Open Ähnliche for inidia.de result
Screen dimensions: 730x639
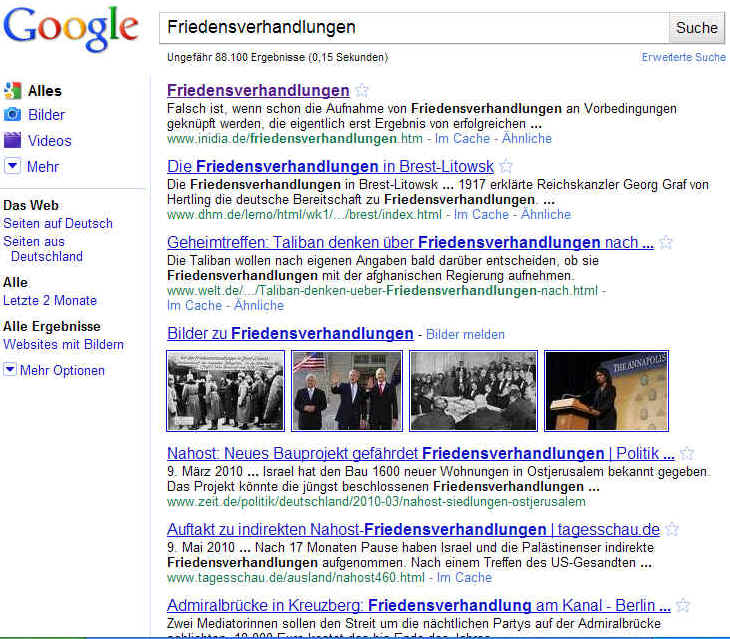coord(527,138)
